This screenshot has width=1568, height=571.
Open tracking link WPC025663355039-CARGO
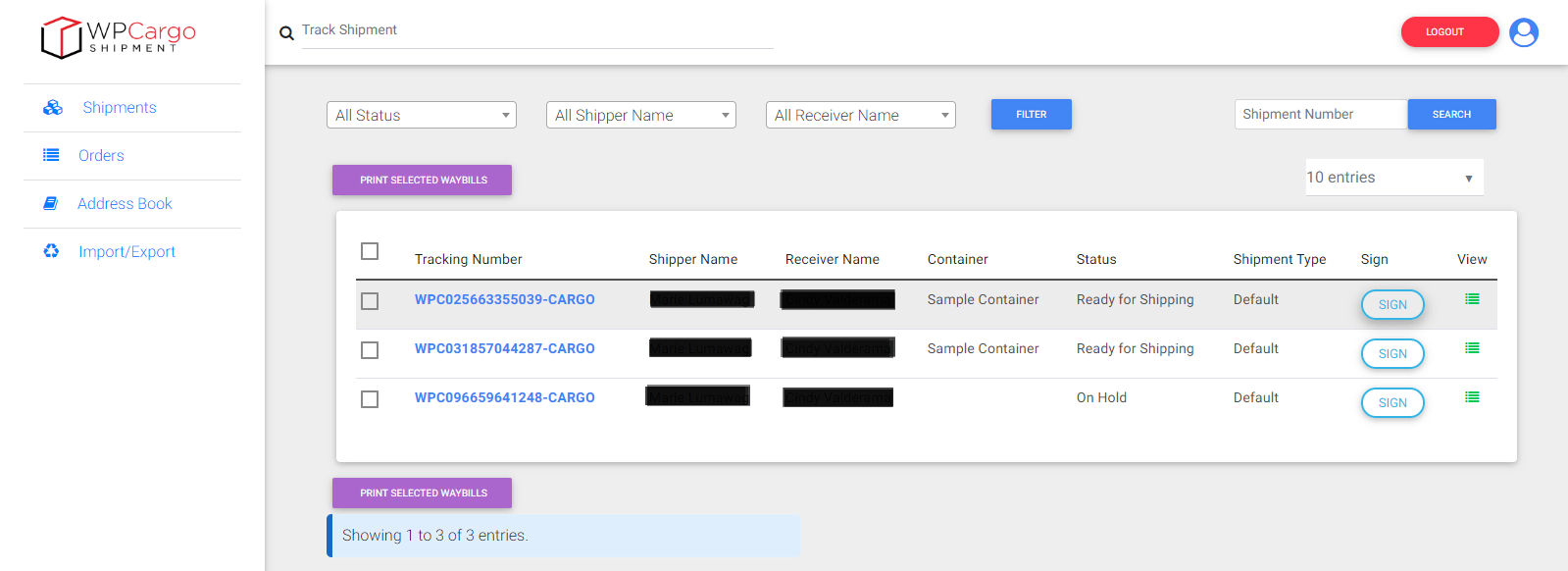[504, 299]
